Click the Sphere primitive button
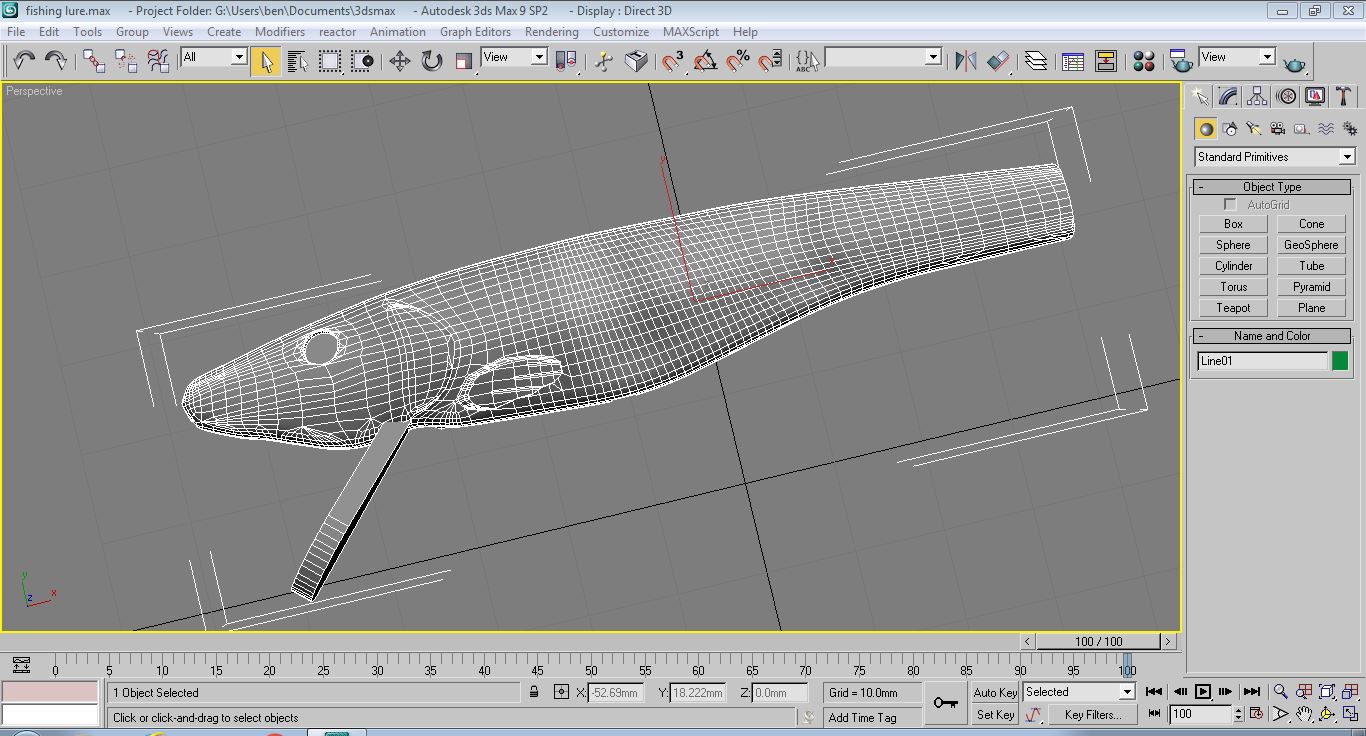 click(1233, 245)
